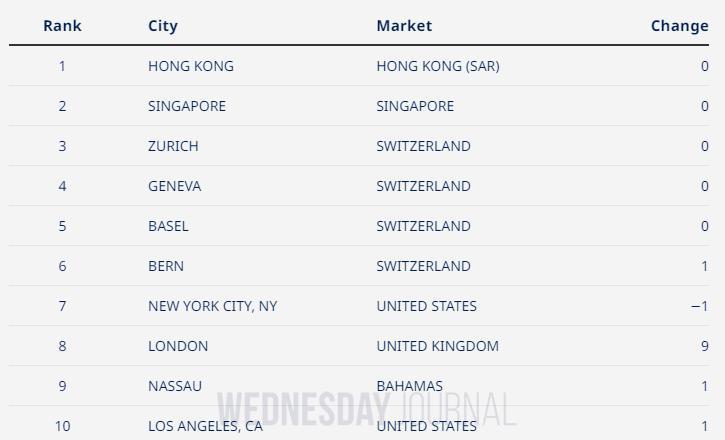Select the HONG KONG city cell
This screenshot has width=725, height=440.
[191, 66]
